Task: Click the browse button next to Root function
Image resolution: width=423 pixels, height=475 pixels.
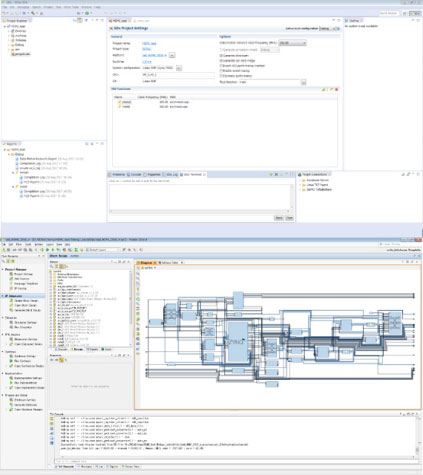Action: click(x=303, y=82)
